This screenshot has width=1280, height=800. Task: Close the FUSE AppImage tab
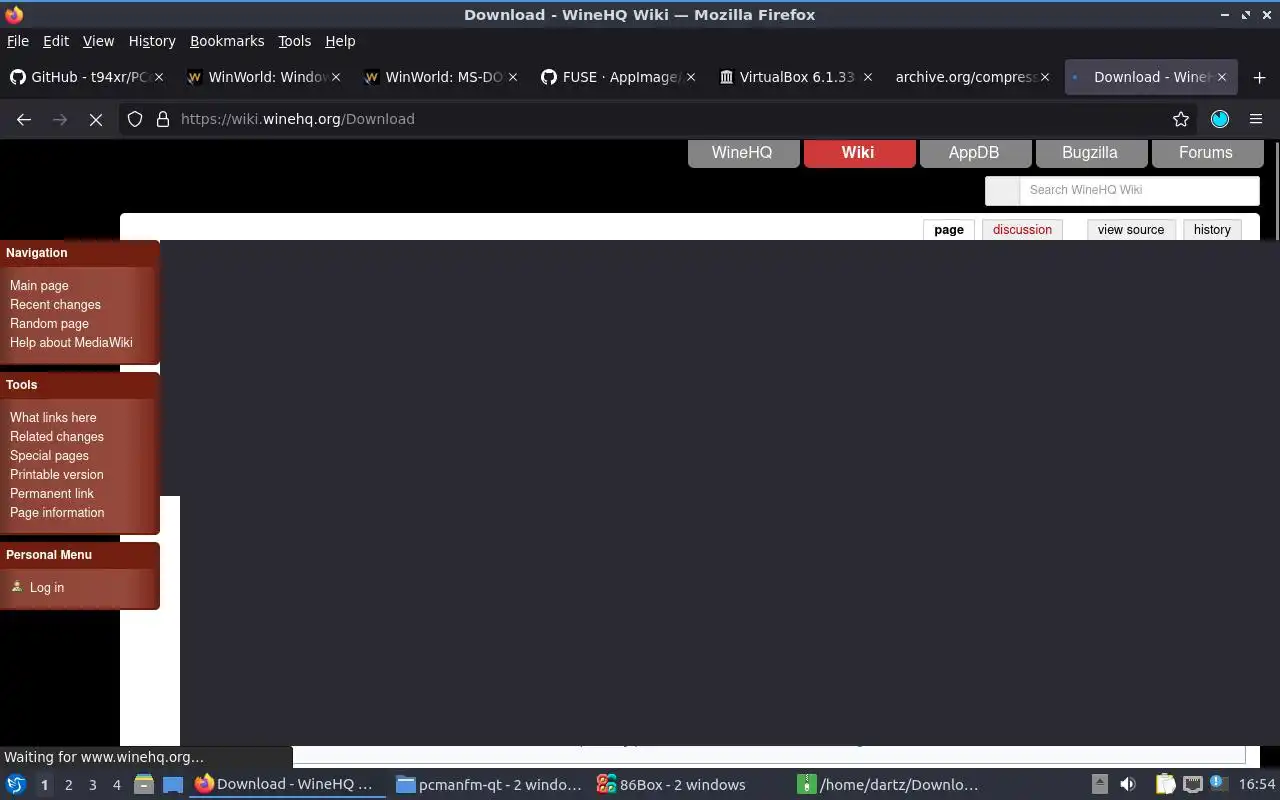(x=690, y=77)
